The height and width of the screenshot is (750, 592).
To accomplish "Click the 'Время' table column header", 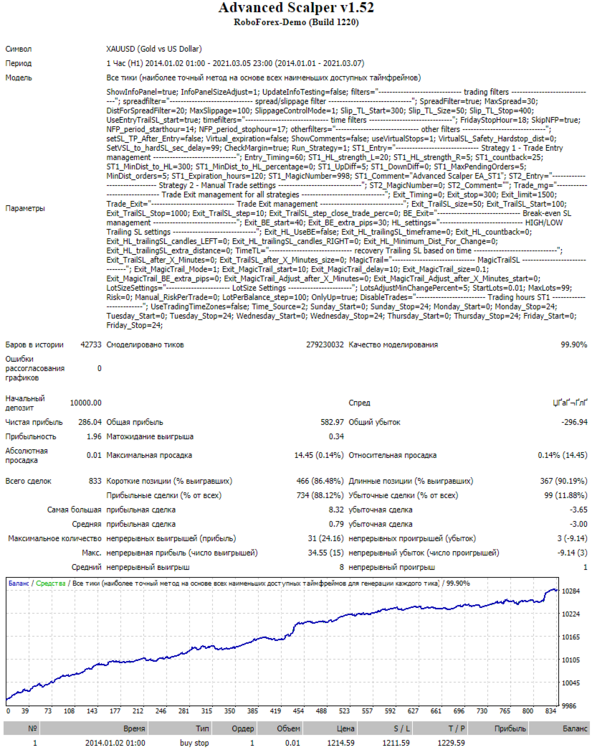I will pos(134,728).
